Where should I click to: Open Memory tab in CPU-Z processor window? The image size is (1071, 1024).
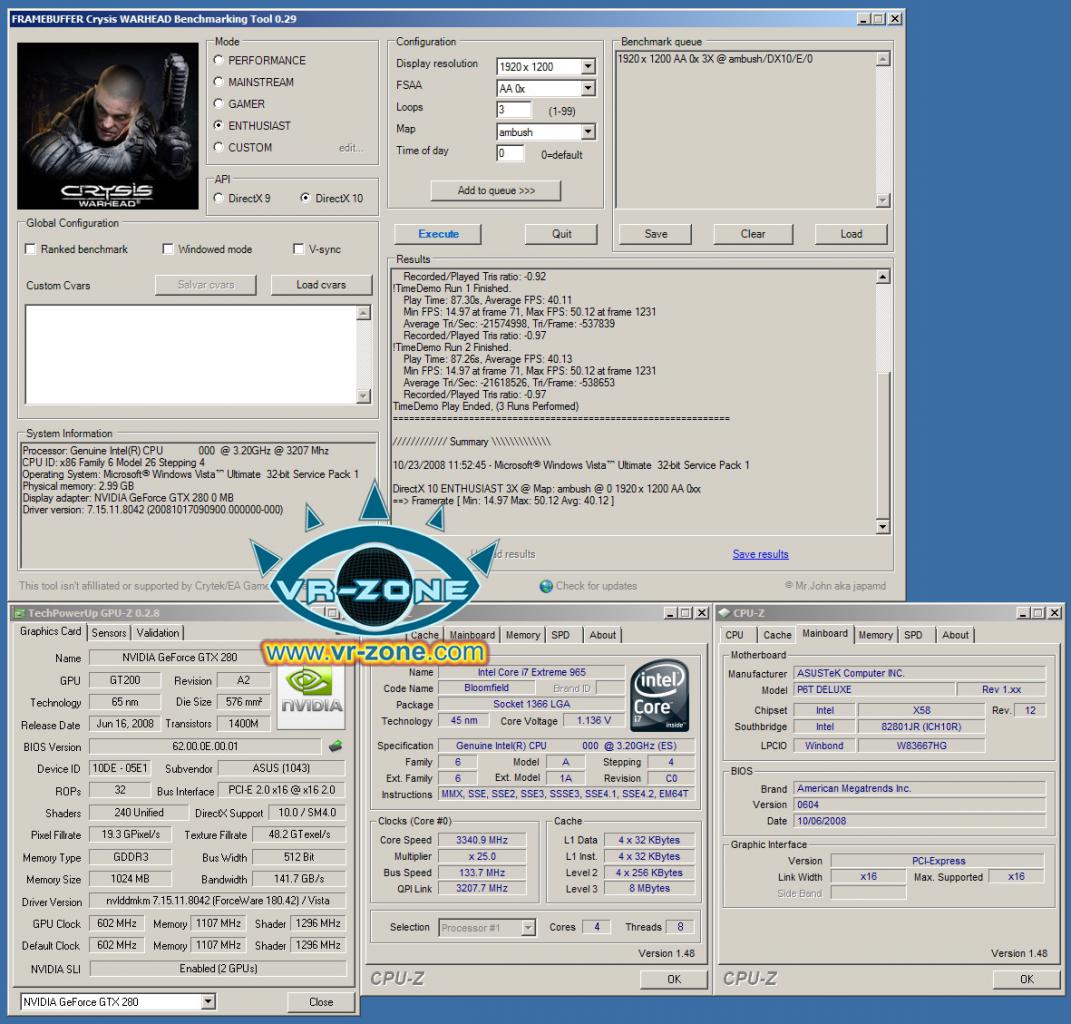point(523,635)
